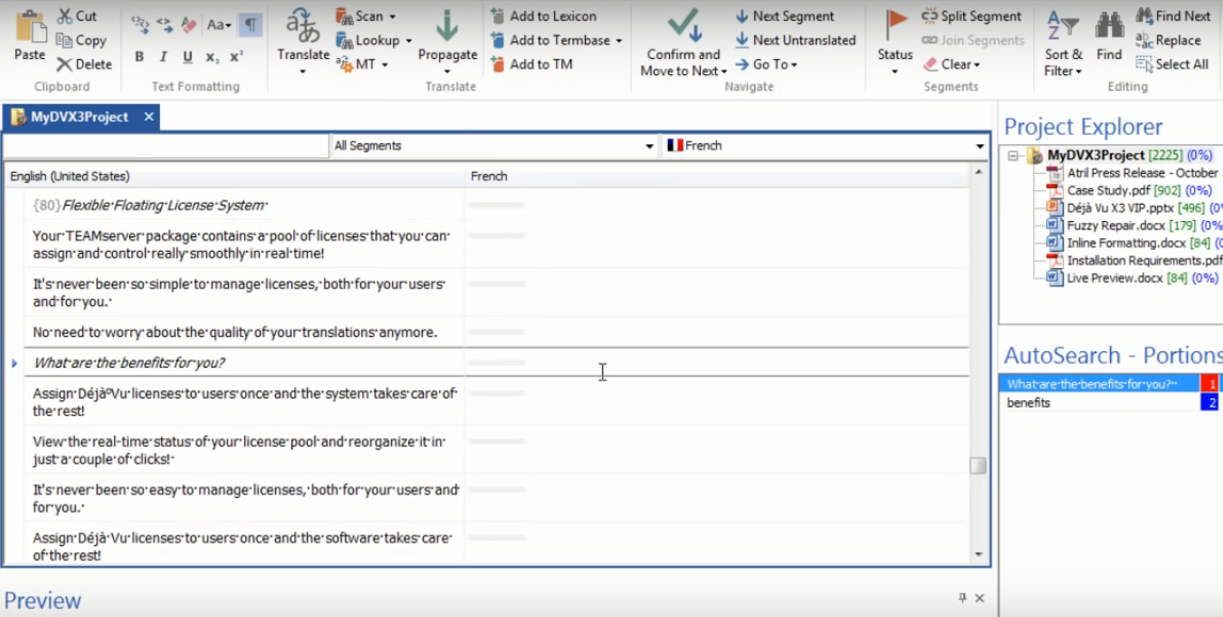
Task: Toggle Underline formatting
Action: coord(187,57)
